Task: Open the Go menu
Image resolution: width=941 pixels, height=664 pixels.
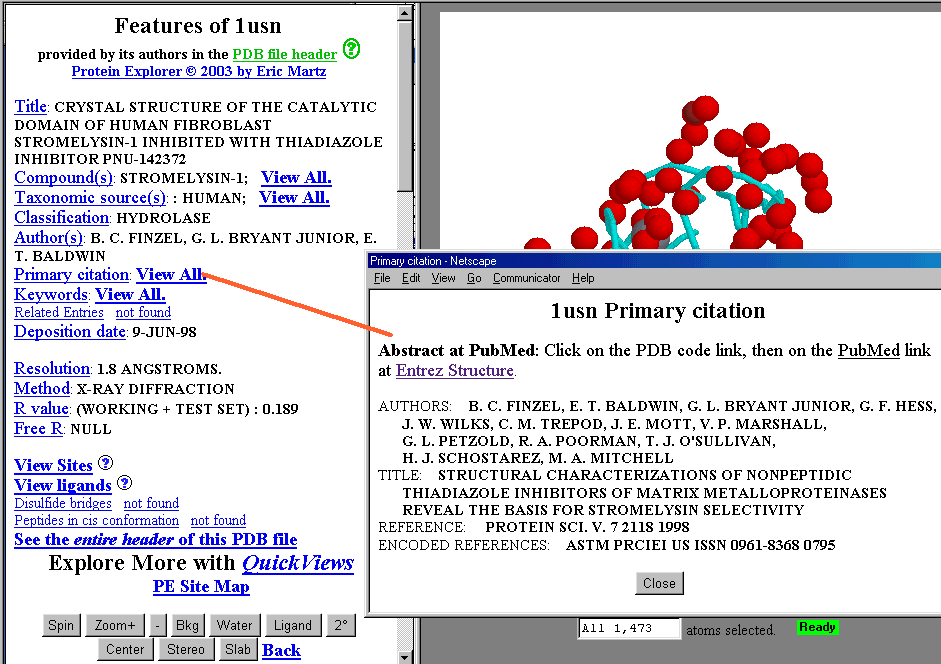Action: 474,278
